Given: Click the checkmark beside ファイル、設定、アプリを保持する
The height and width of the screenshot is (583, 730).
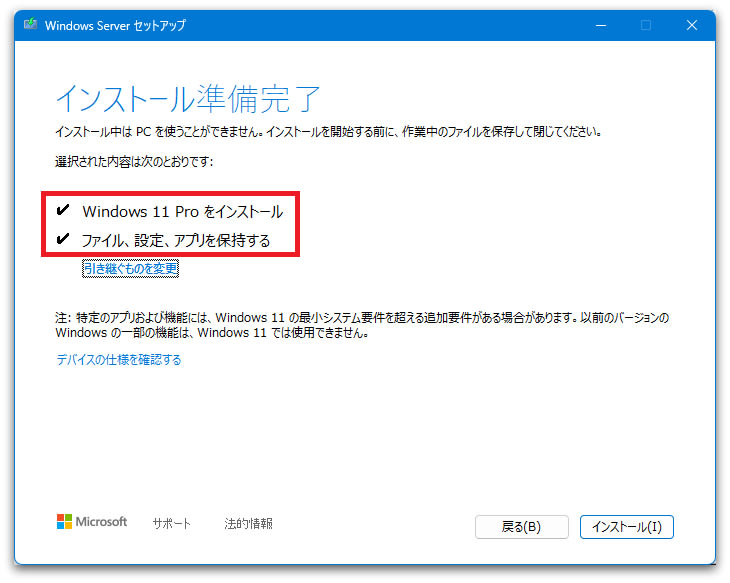Looking at the screenshot, I should [x=62, y=239].
